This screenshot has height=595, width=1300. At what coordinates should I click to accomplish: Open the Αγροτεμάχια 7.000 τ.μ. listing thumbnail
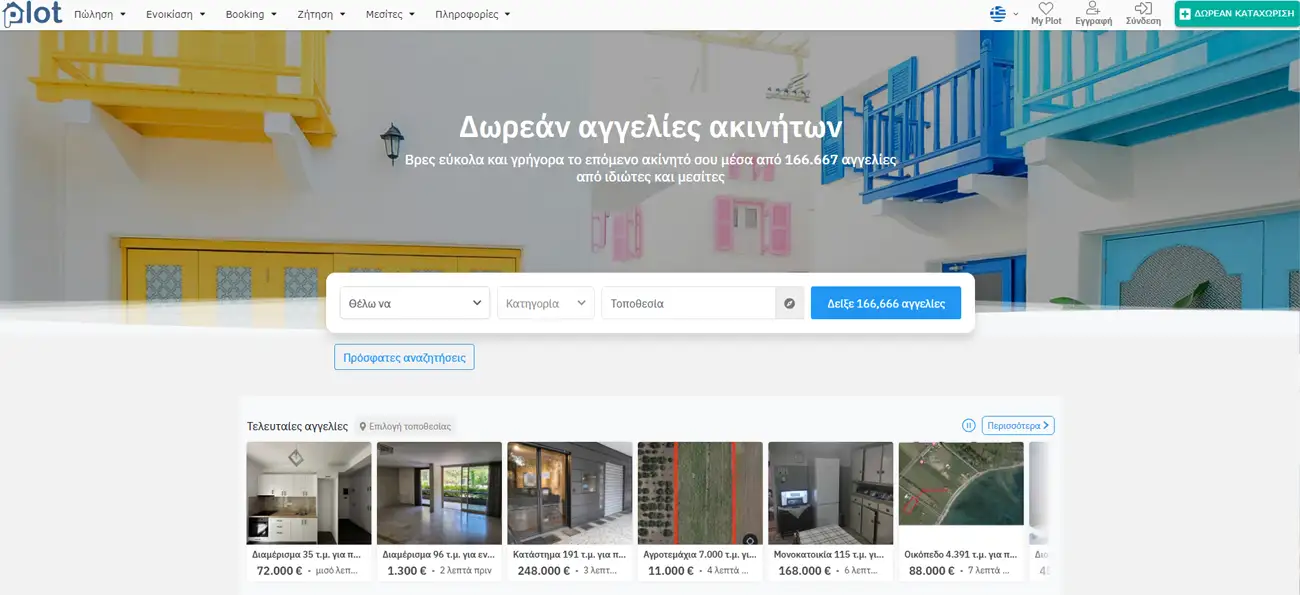click(x=699, y=490)
